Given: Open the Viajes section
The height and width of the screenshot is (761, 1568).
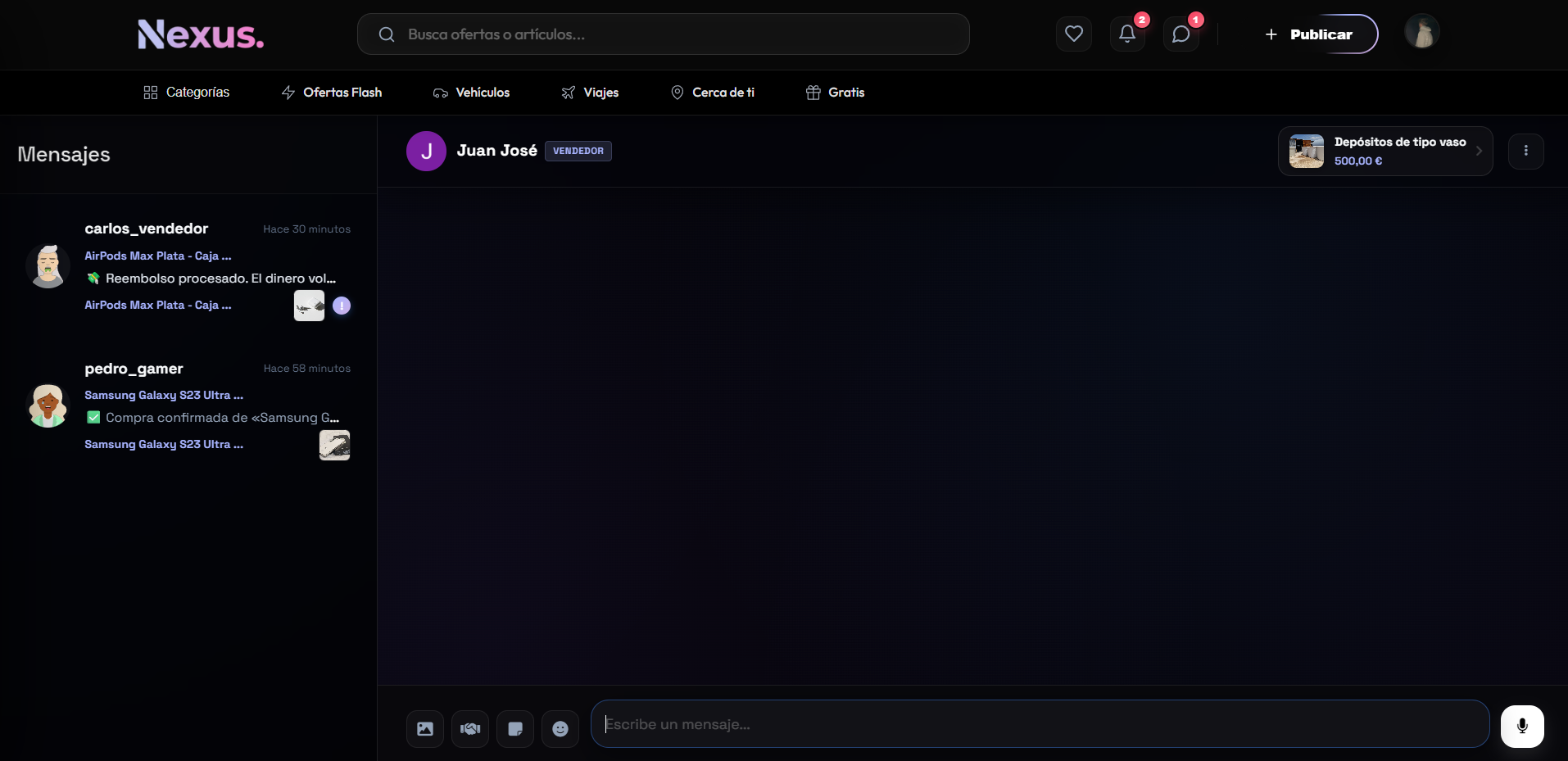Looking at the screenshot, I should click(x=590, y=93).
